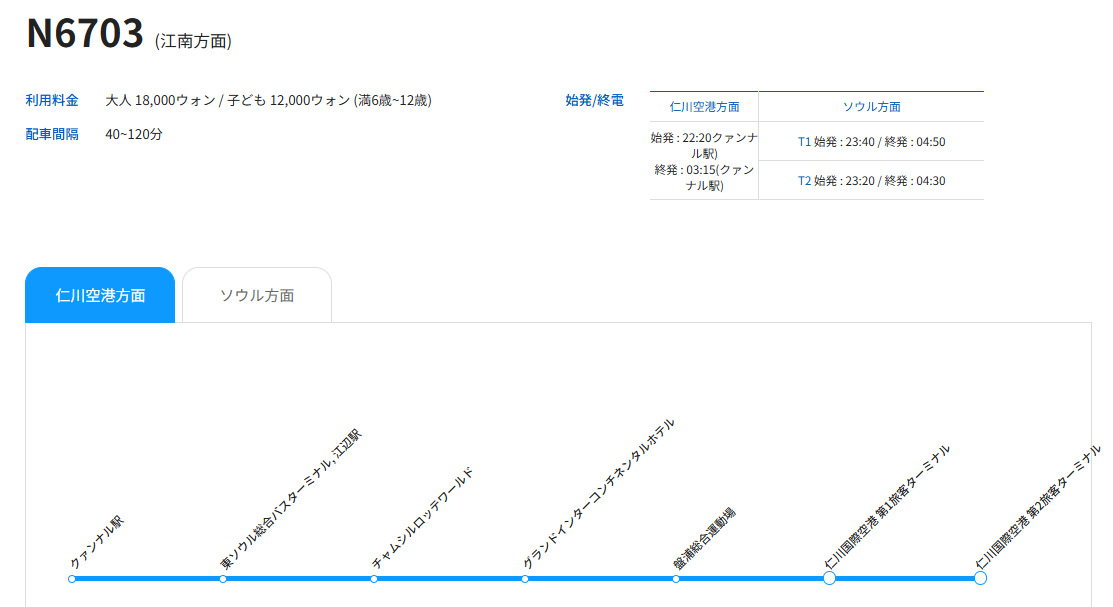
Task: Click the ソウル方面 timetable column header
Action: (871, 107)
